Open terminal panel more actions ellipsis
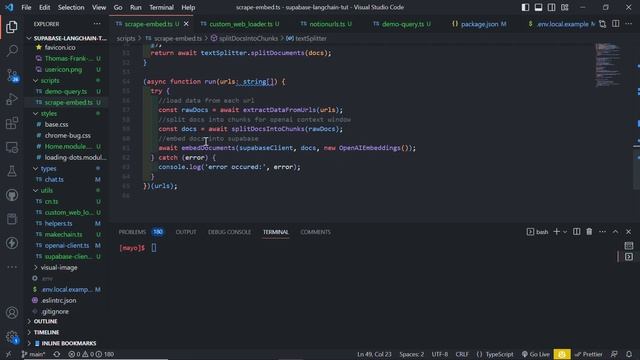This screenshot has height=360, width=640. (x=602, y=232)
